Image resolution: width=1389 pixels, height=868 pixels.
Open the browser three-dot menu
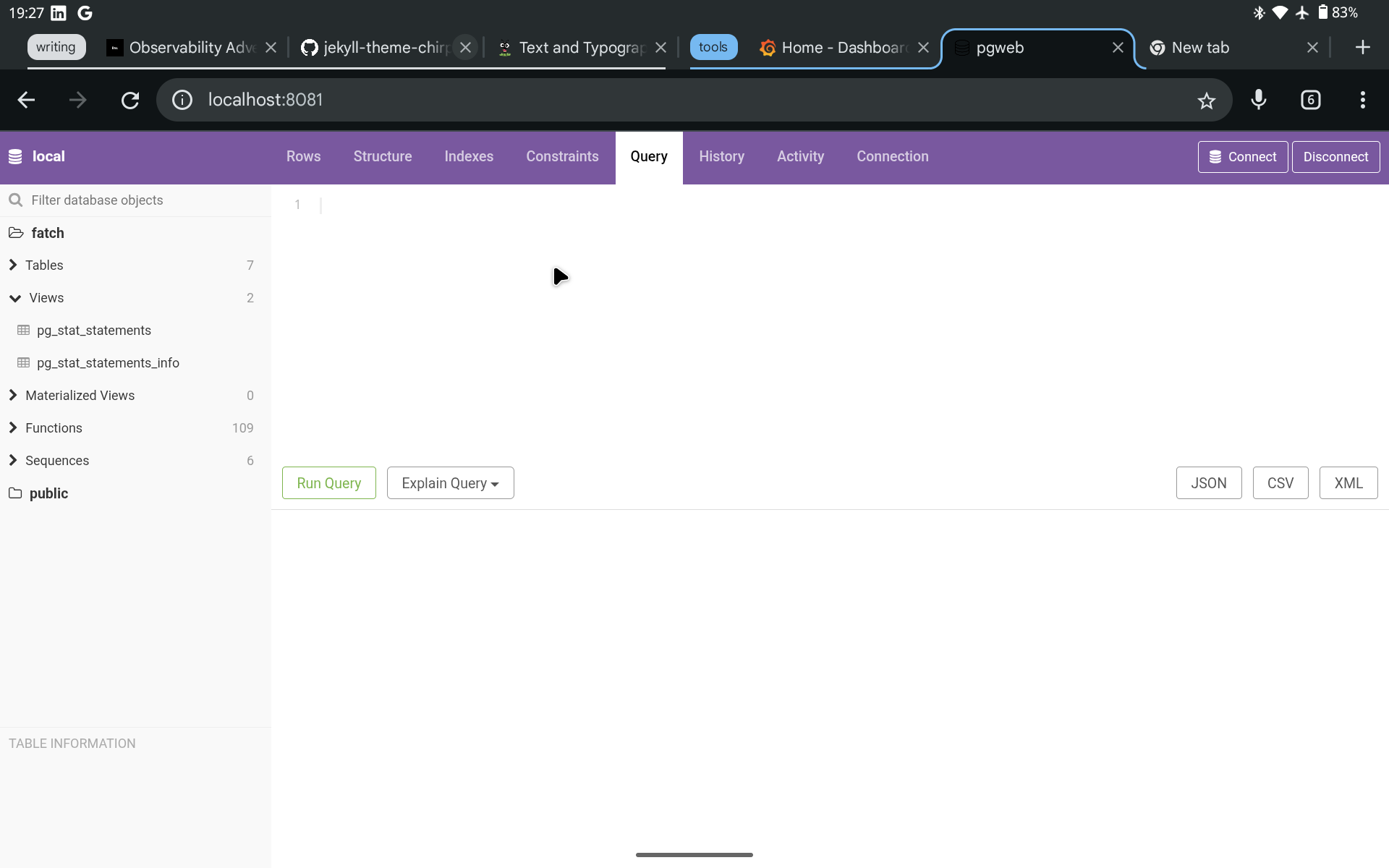tap(1362, 100)
